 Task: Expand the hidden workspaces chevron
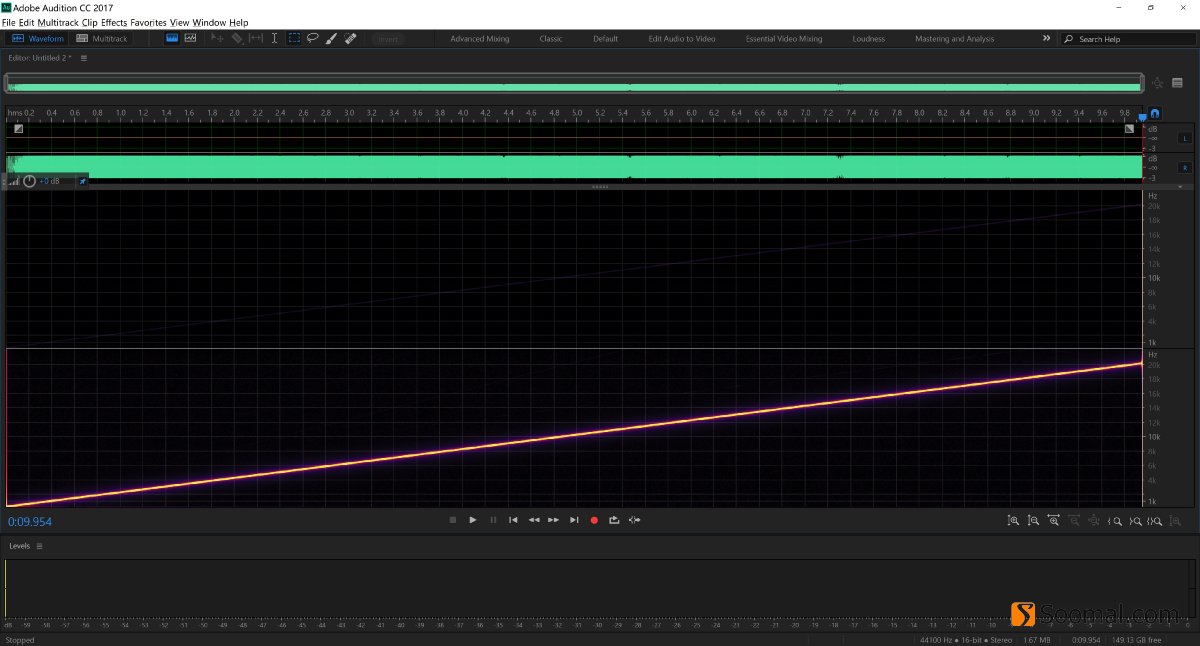click(1046, 38)
